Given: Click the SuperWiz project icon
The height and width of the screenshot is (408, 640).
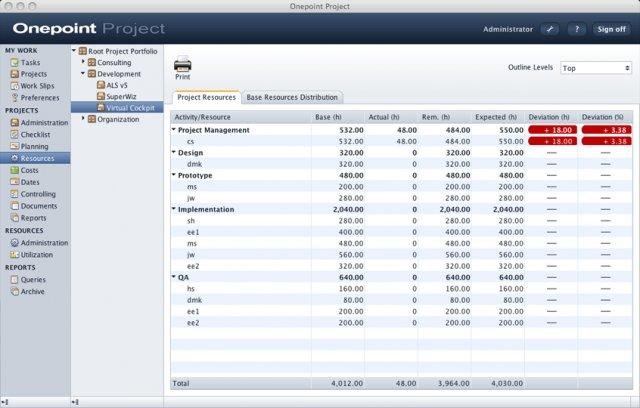Looking at the screenshot, I should [x=101, y=97].
